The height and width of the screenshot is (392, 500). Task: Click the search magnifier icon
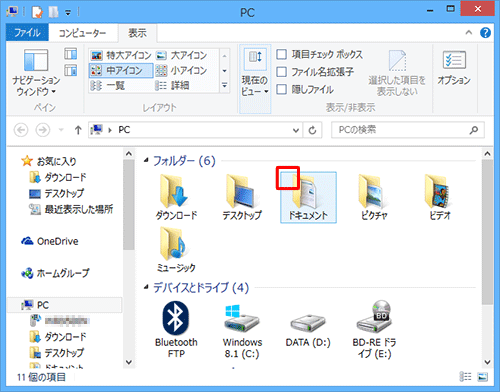[x=474, y=130]
